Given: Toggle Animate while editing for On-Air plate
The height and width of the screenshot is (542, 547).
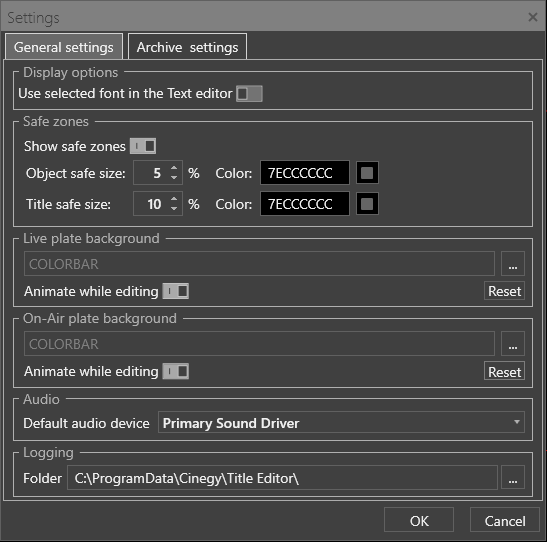Looking at the screenshot, I should coord(176,371).
